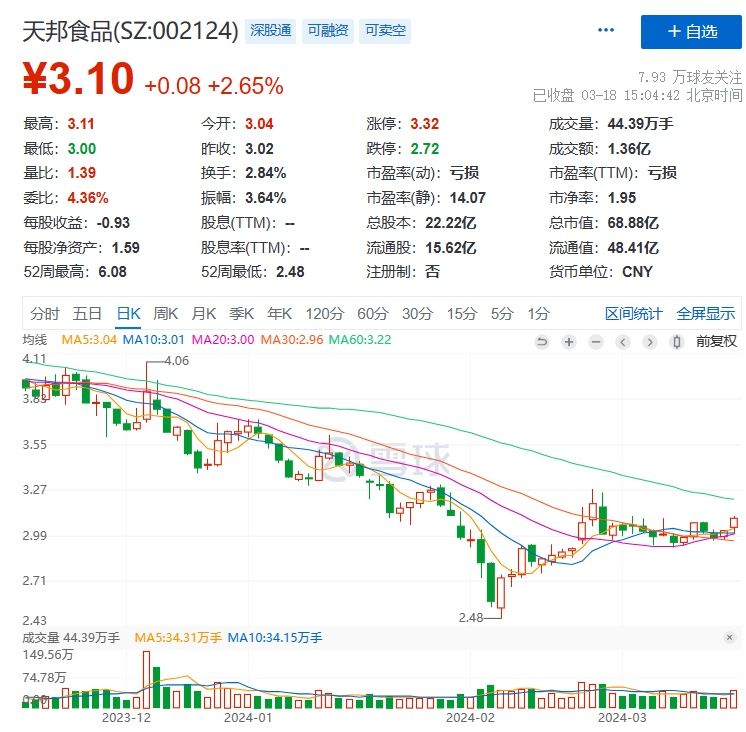Click the undo/reset chart icon
The width and height of the screenshot is (746, 732).
tap(541, 342)
